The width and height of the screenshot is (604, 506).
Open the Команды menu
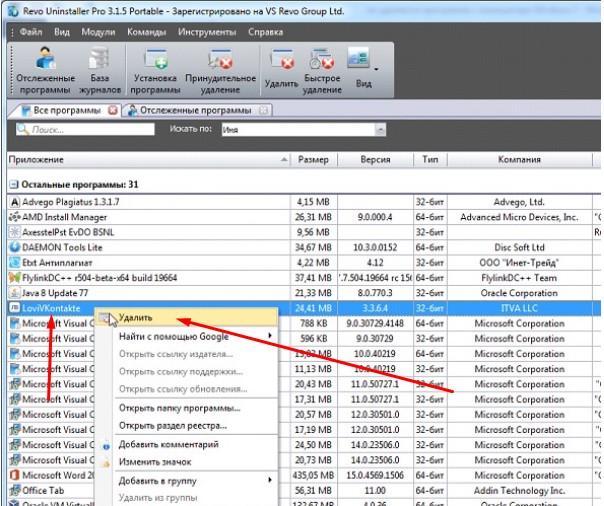(146, 32)
